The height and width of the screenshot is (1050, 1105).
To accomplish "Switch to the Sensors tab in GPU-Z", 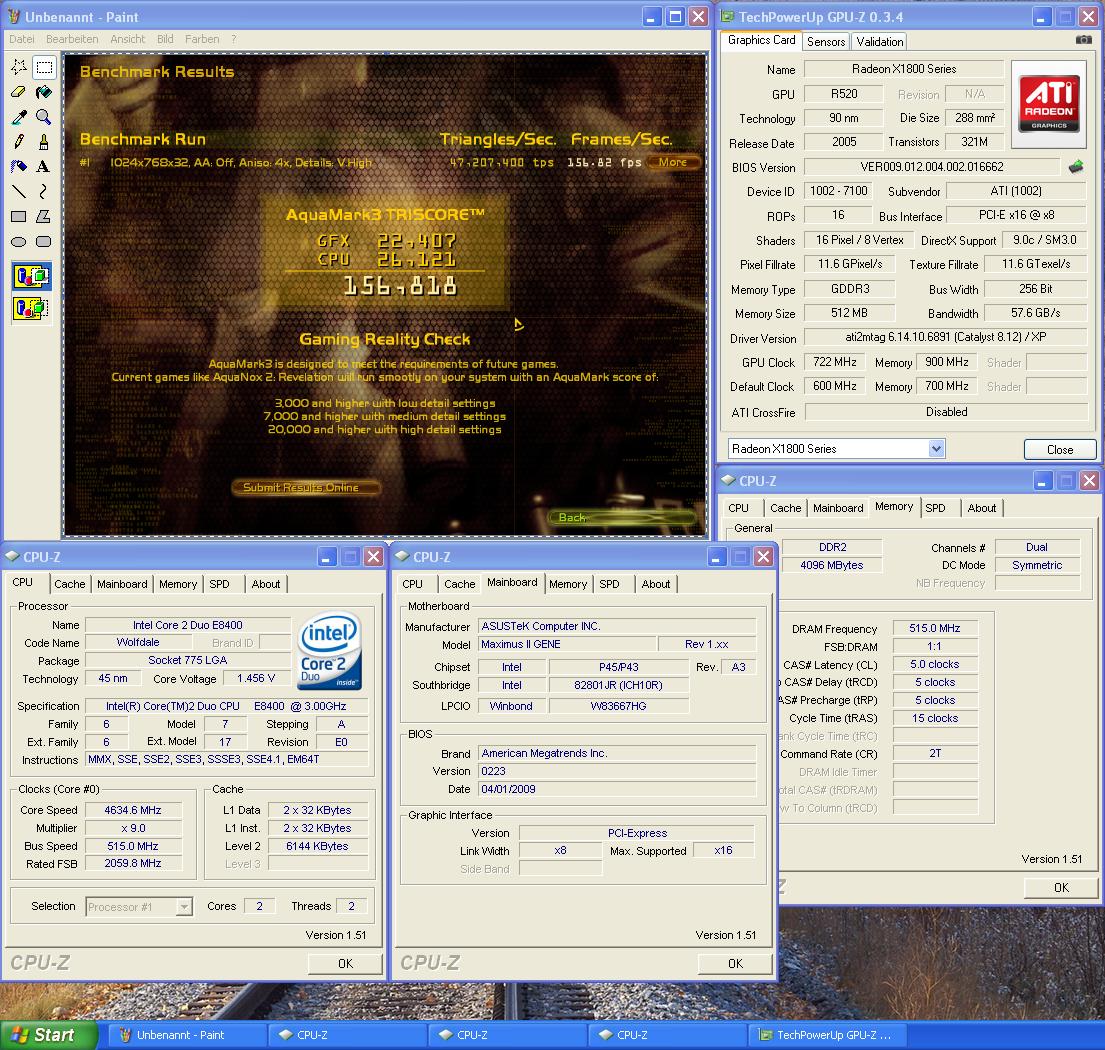I will [826, 42].
